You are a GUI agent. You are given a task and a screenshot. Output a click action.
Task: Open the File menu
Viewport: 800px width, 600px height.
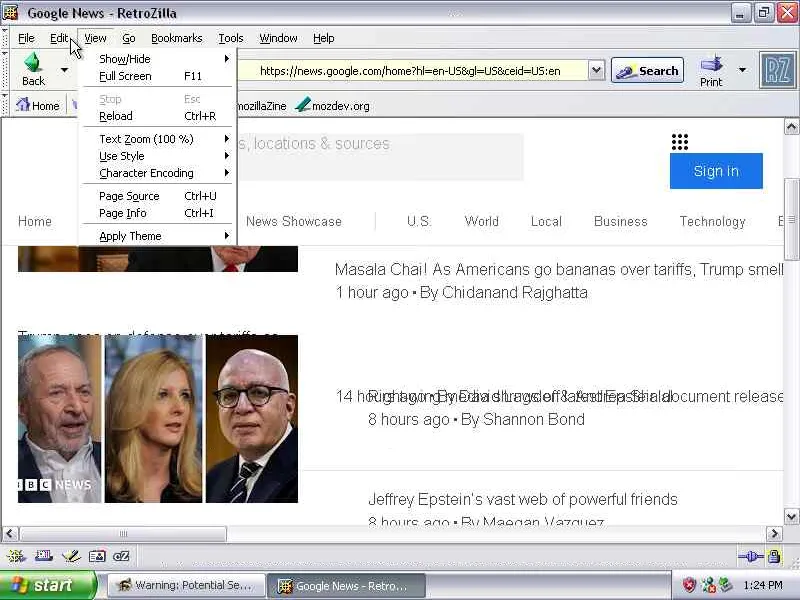click(x=26, y=38)
